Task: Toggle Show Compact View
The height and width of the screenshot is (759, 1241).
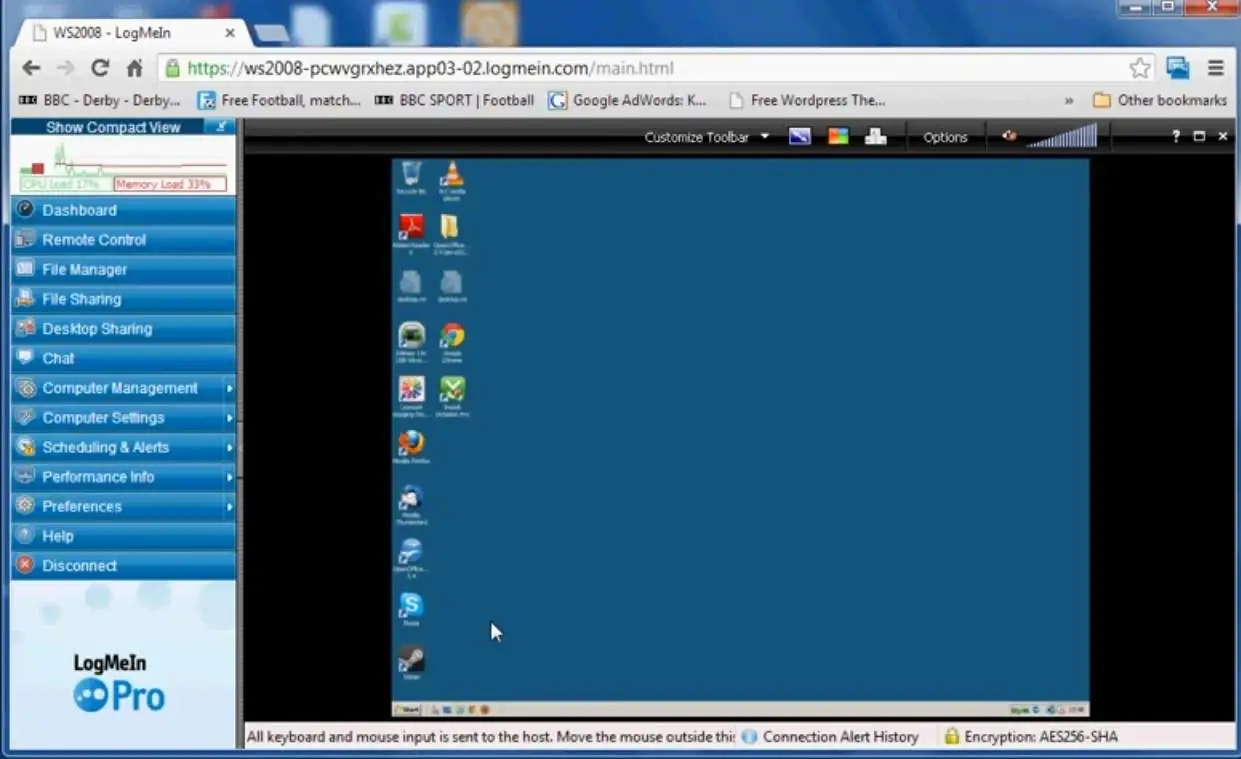Action: pyautogui.click(x=113, y=127)
